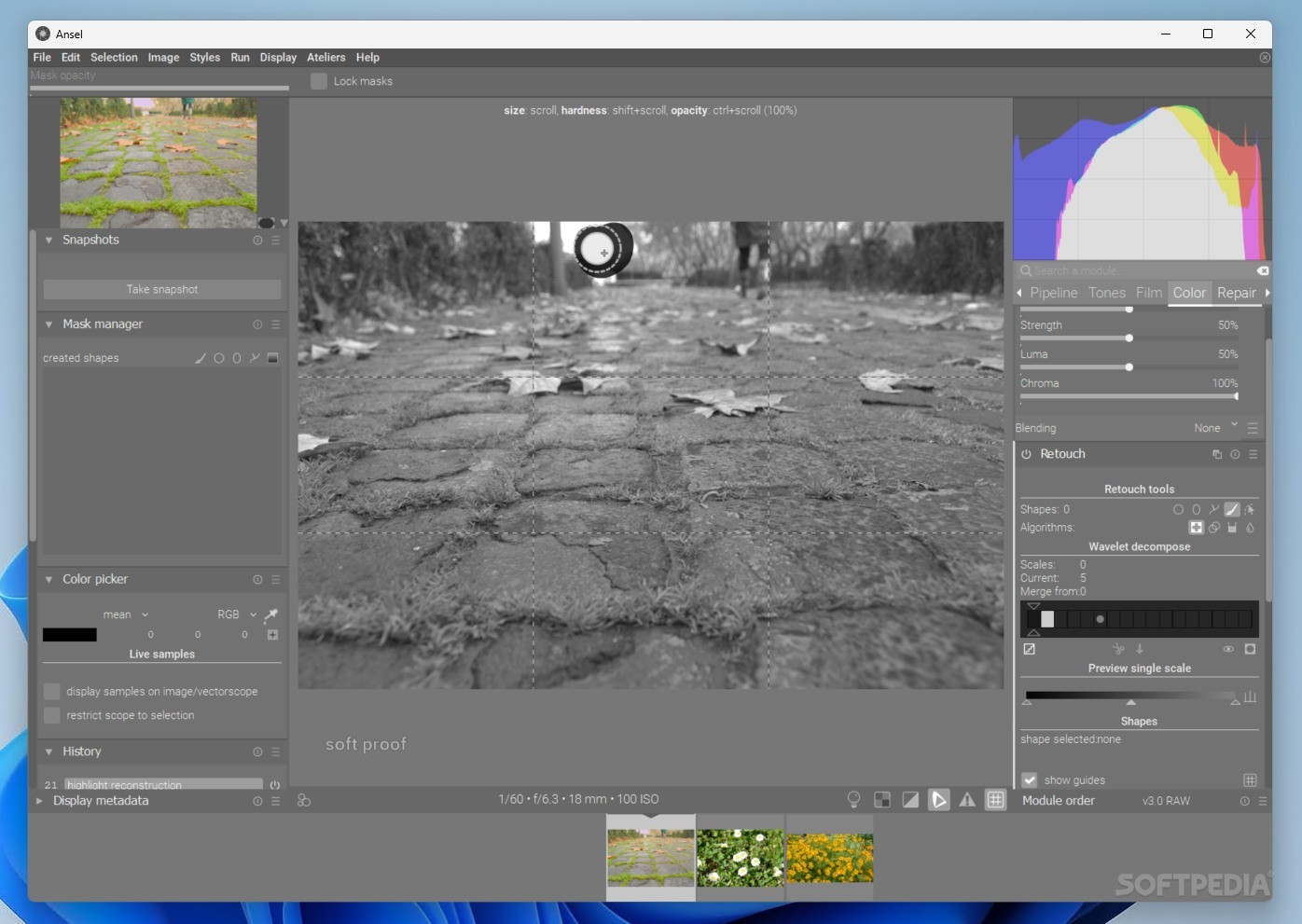This screenshot has width=1302, height=924.
Task: Uncheck the show guides checkbox
Action: (1030, 780)
